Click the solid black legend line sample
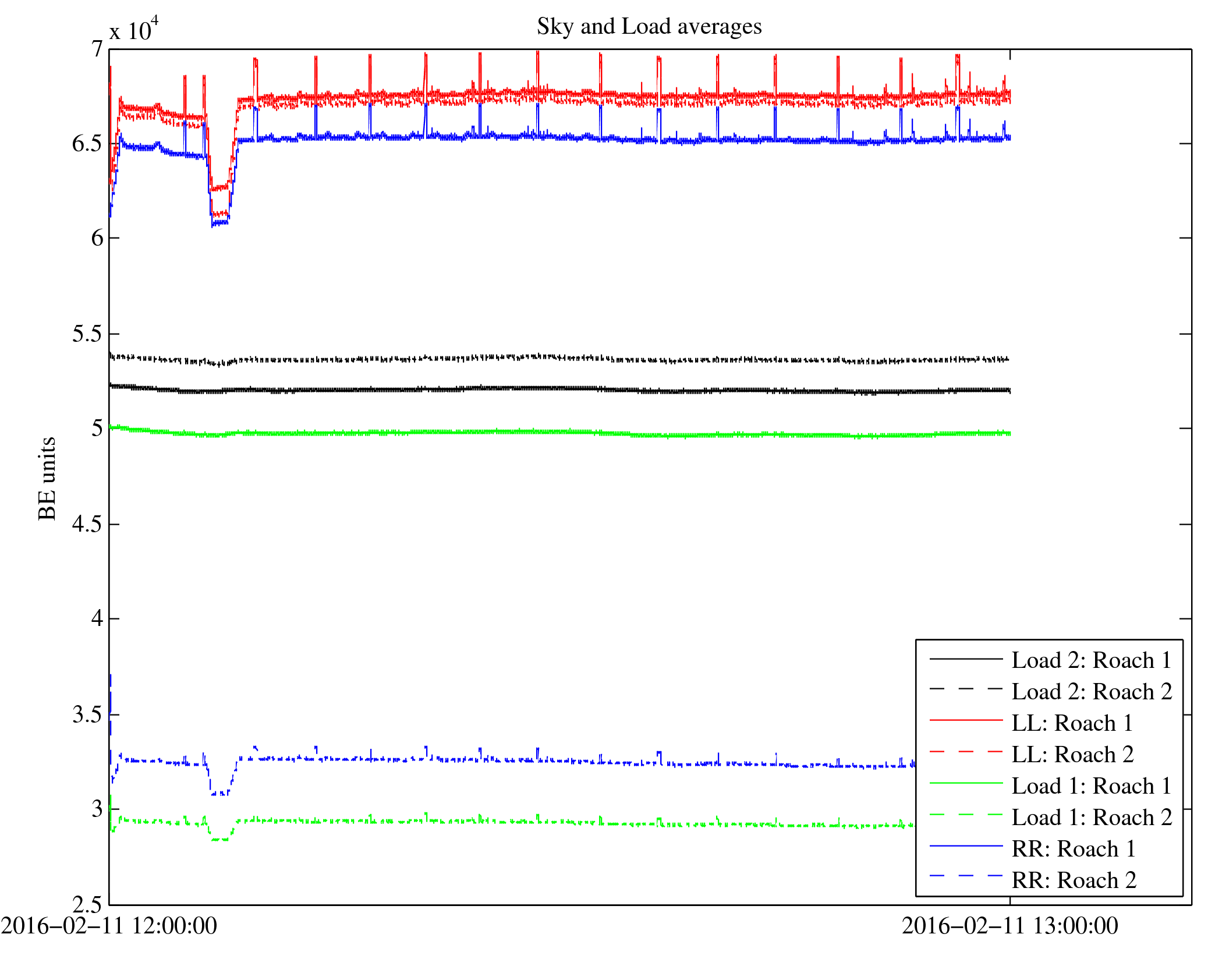The height and width of the screenshot is (980, 1208). [x=966, y=659]
